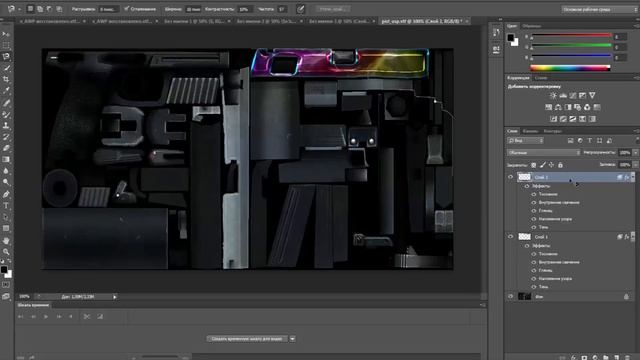Open the layer filter kind dropdown
Screen dimensions: 640x360
coord(525,141)
